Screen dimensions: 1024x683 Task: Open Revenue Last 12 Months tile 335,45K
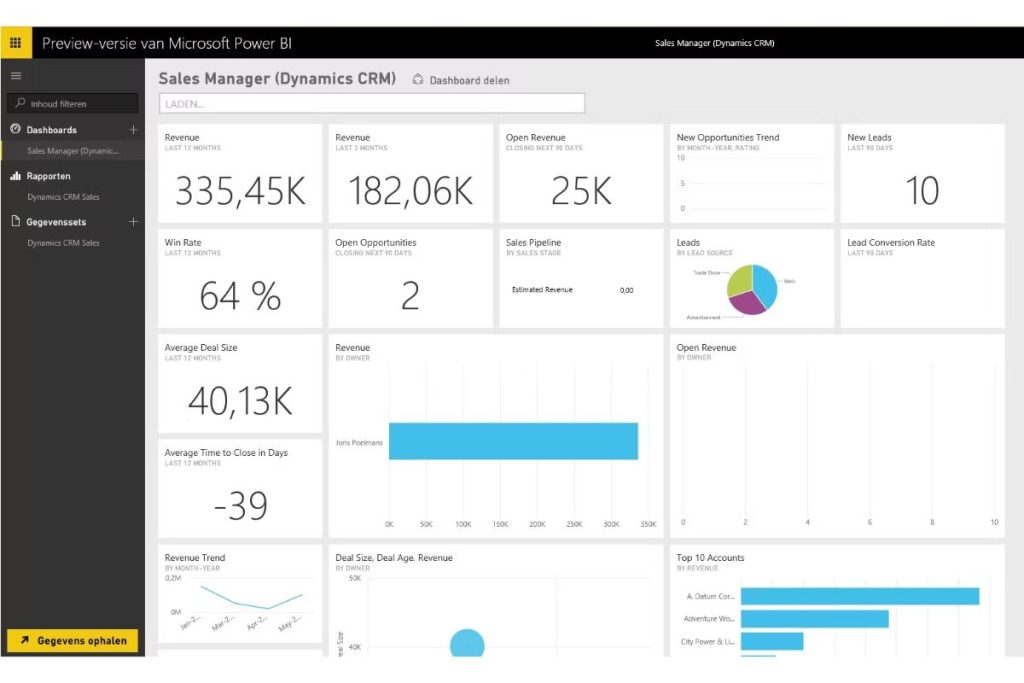240,173
